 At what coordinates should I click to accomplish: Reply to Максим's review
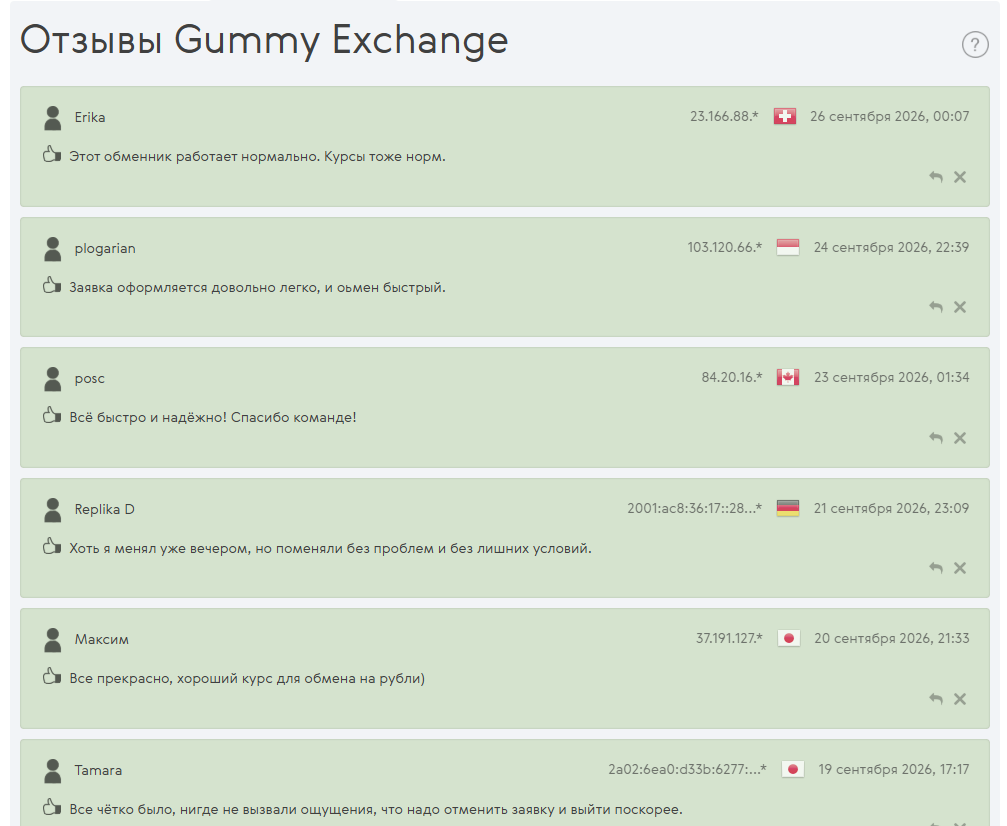pyautogui.click(x=936, y=699)
